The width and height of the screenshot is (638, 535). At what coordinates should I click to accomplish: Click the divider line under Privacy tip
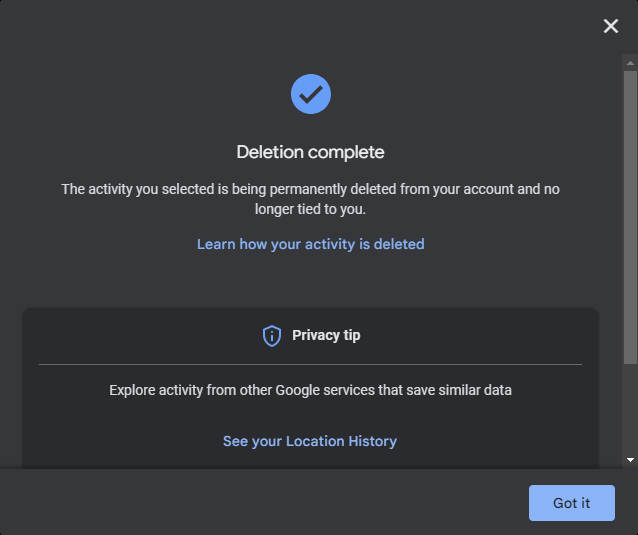(x=310, y=365)
